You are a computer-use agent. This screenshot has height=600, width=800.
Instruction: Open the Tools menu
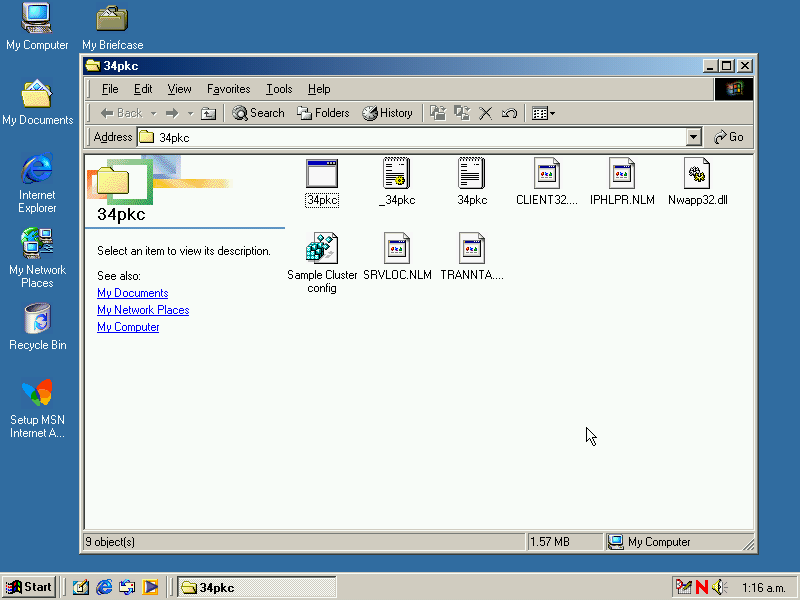pyautogui.click(x=279, y=89)
